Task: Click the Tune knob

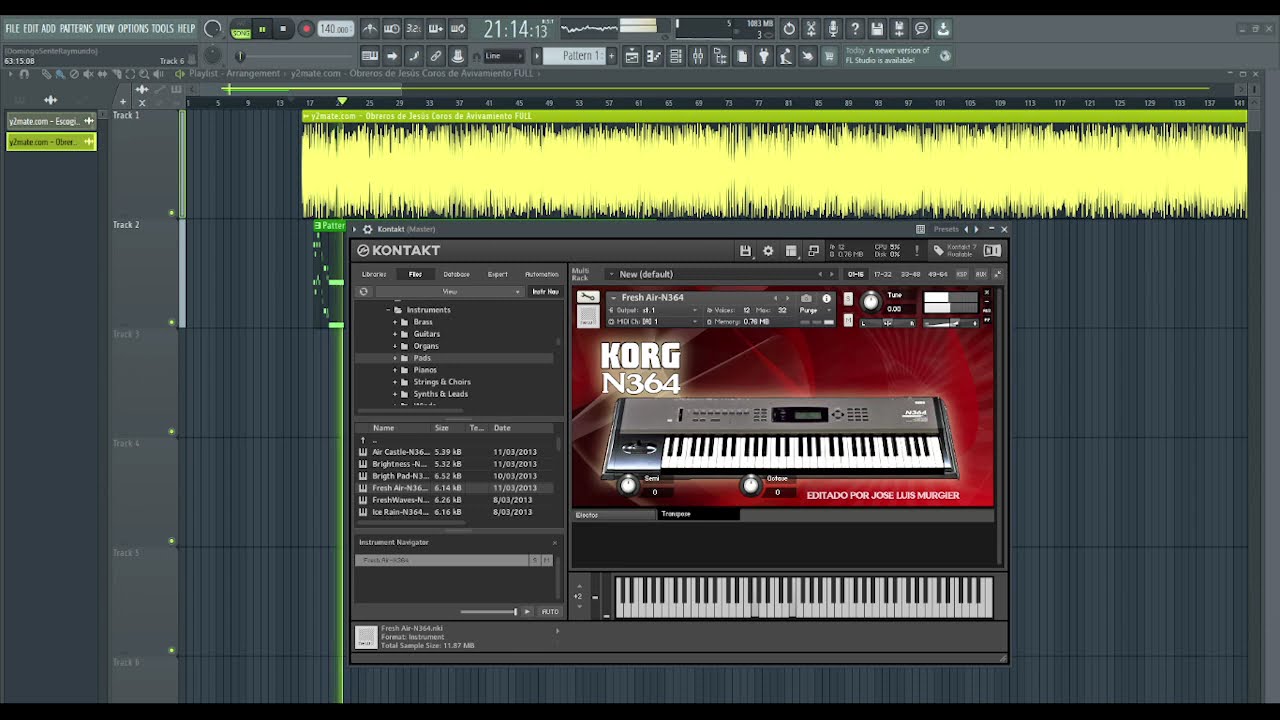Action: (x=871, y=301)
